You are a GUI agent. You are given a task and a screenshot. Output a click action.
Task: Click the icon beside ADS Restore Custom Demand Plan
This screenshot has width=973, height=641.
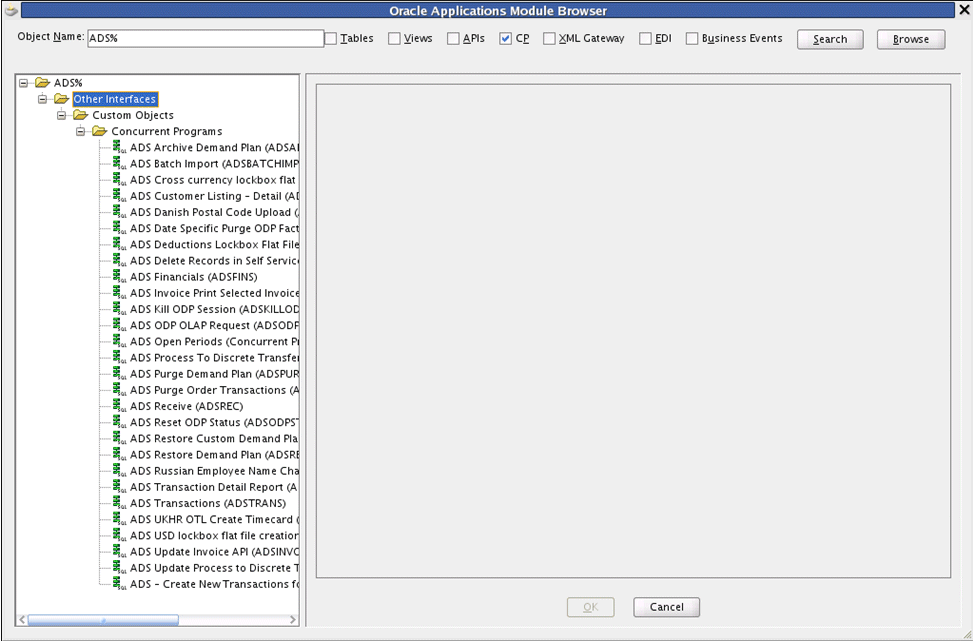click(120, 437)
